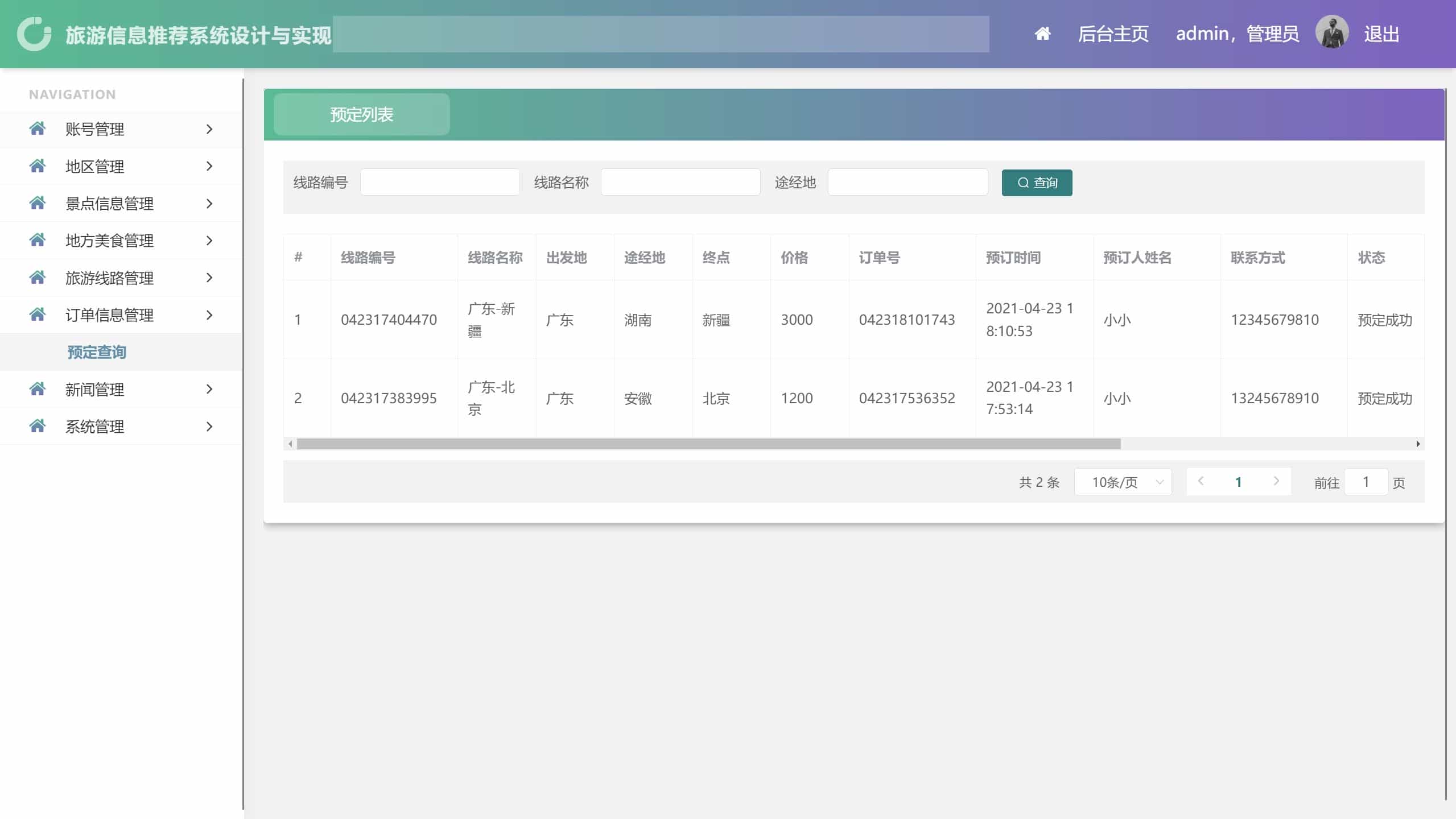Screen dimensions: 1456x819
Task: Click the 共 2 条 total count
Action: 1039,482
